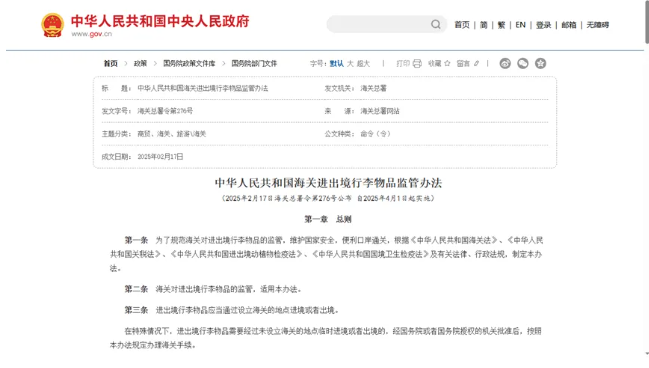Go to 政策 in the breadcrumb
The height and width of the screenshot is (368, 649).
click(140, 63)
